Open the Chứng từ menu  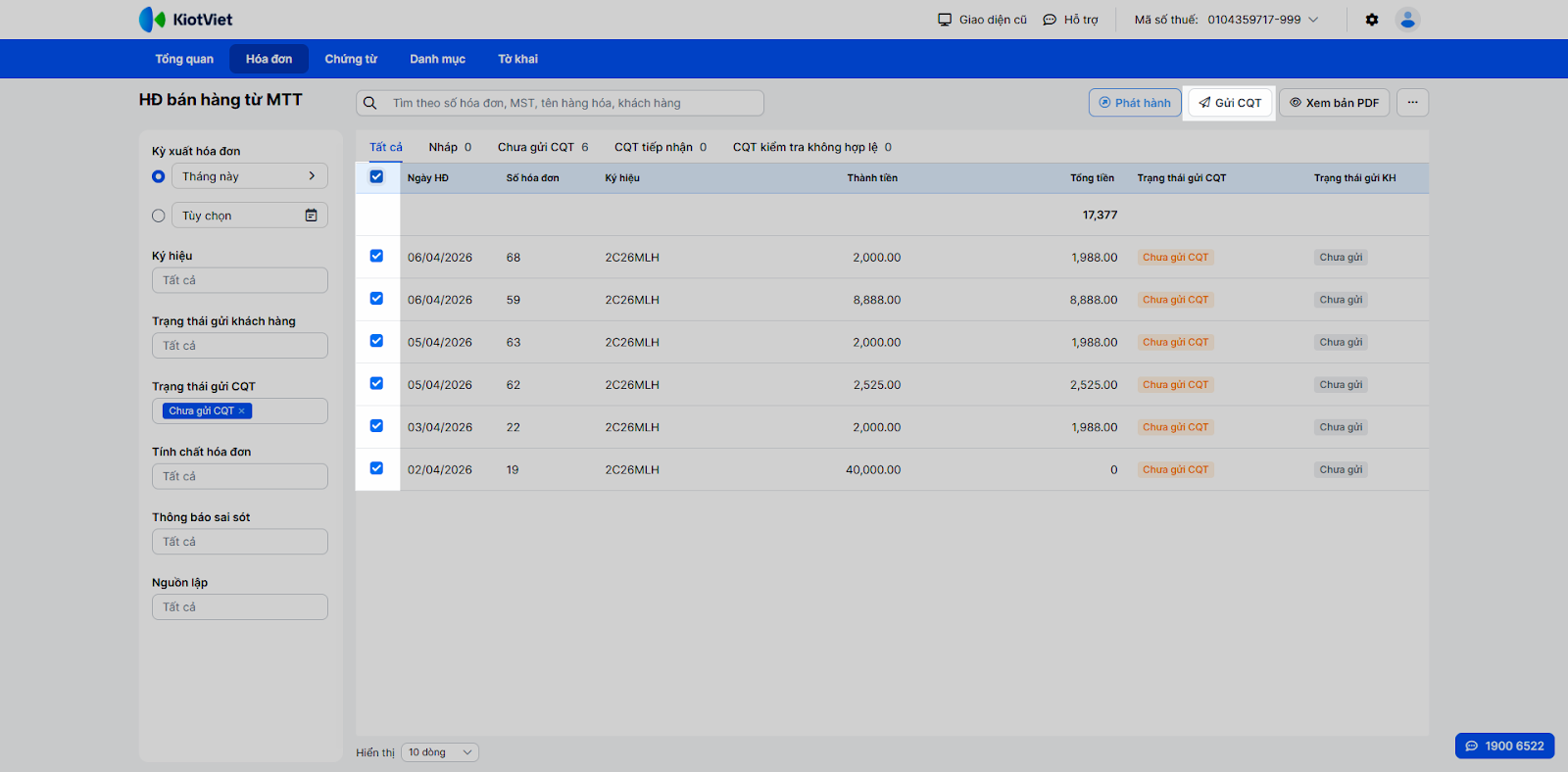[x=351, y=59]
